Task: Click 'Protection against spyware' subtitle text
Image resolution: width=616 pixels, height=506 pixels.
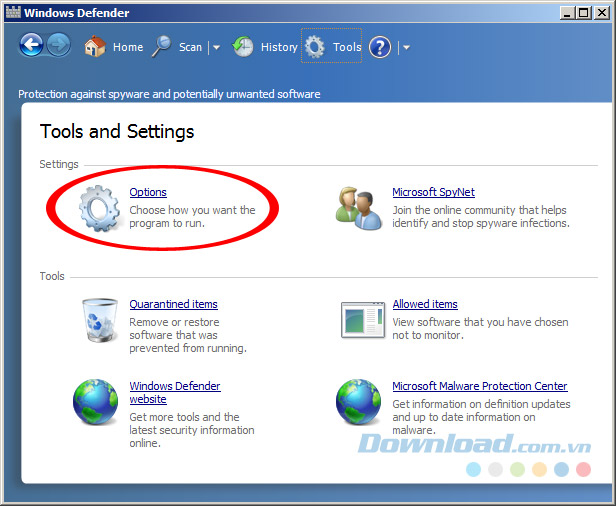Action: tap(169, 94)
